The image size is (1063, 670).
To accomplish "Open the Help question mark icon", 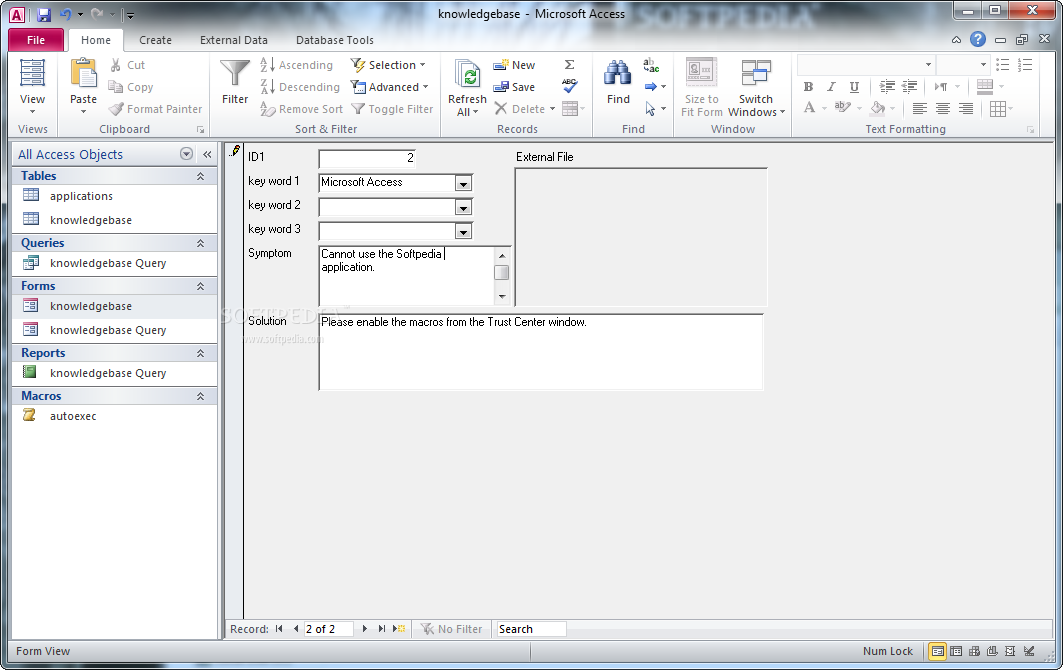I will [978, 39].
